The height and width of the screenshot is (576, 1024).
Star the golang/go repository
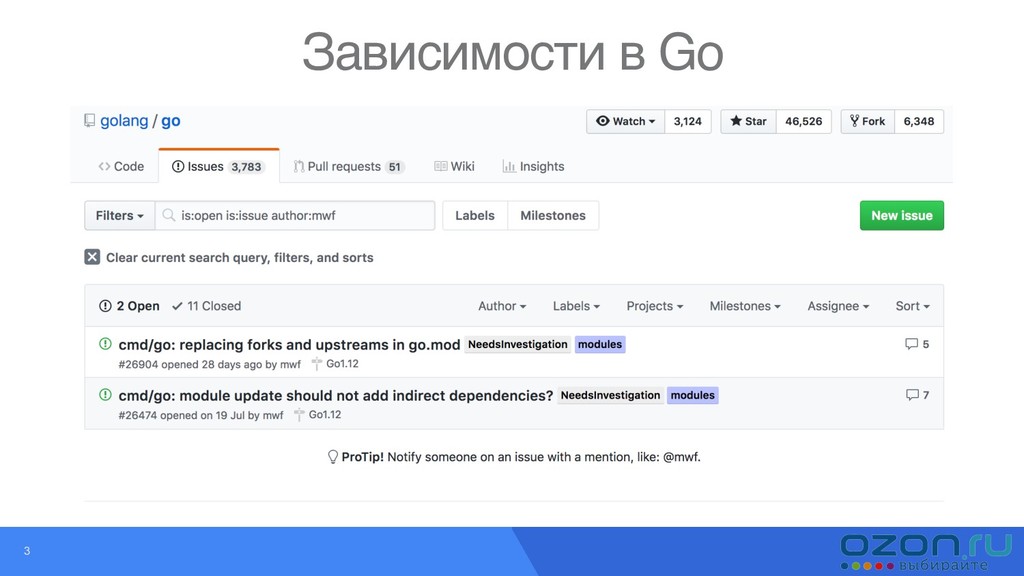(748, 121)
